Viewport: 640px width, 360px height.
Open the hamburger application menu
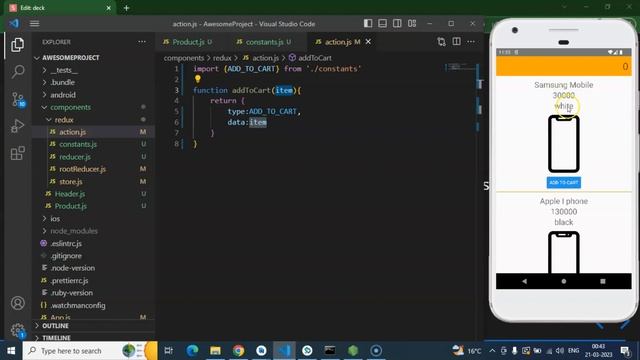(x=34, y=24)
